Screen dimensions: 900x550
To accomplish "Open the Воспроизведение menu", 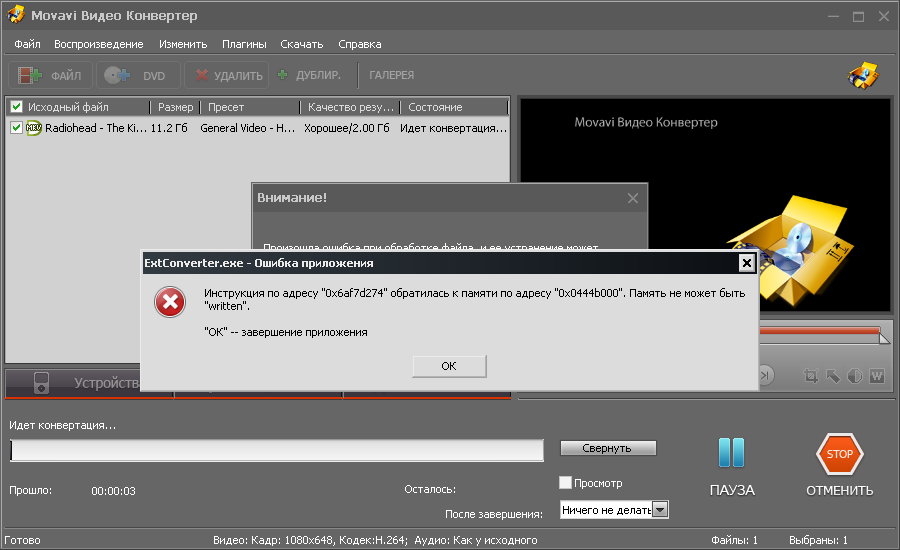I will click(99, 44).
